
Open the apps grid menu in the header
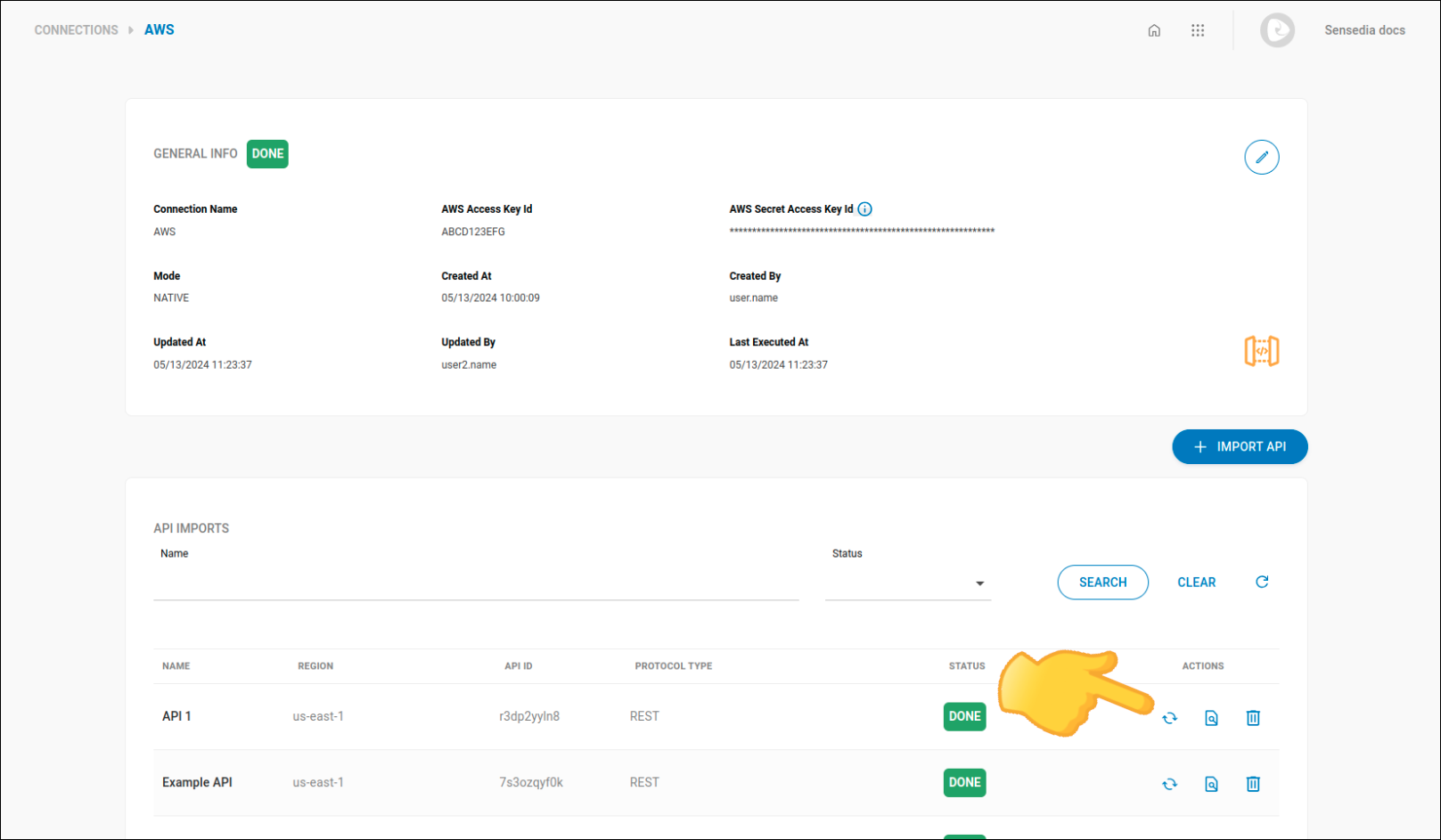point(1198,29)
